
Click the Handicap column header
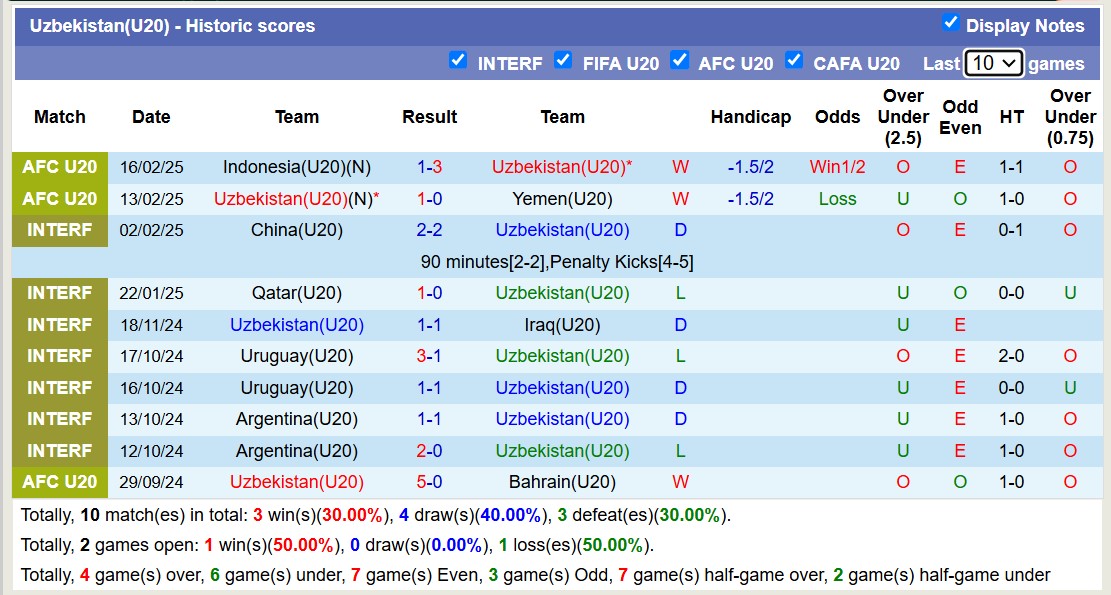pos(751,117)
